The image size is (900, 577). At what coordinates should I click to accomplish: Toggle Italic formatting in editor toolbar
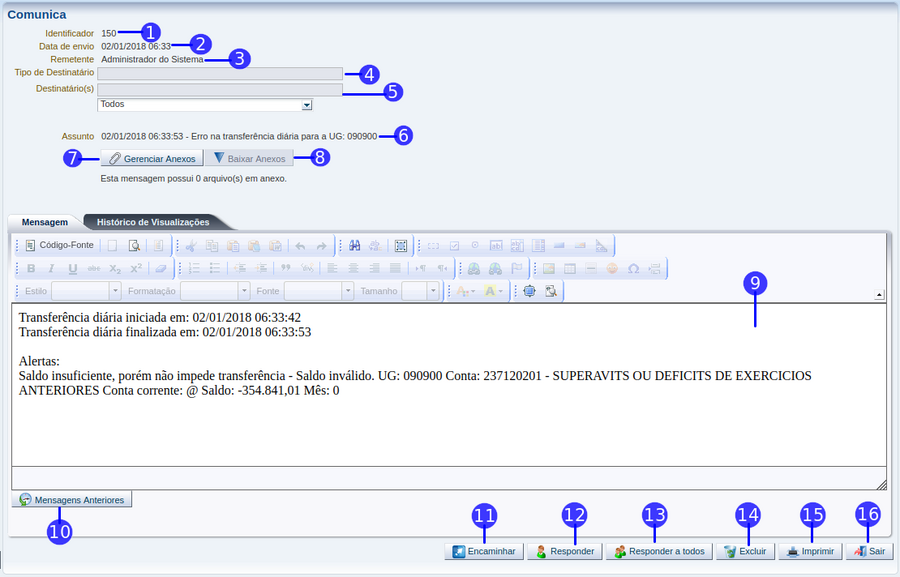[x=52, y=268]
